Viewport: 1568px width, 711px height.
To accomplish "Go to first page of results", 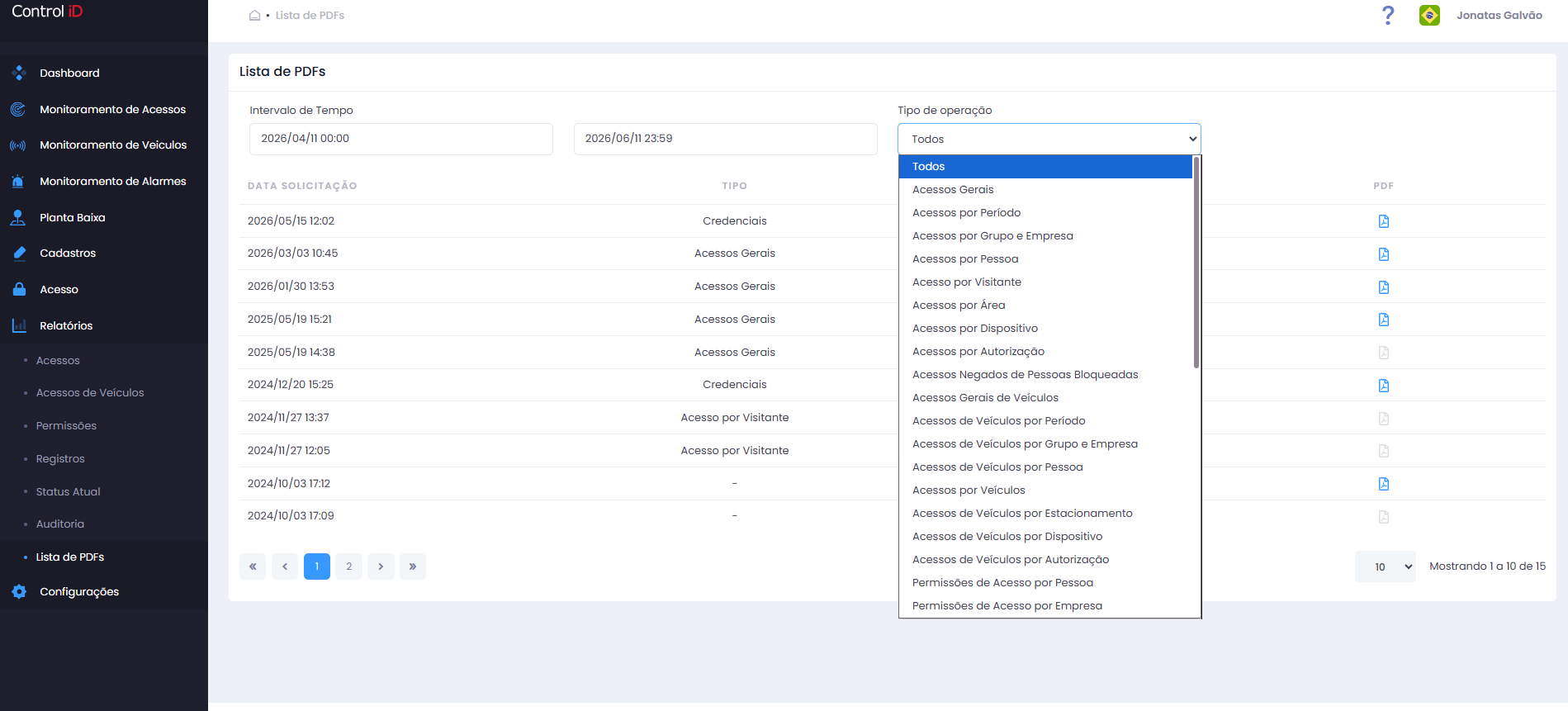I will (x=253, y=566).
